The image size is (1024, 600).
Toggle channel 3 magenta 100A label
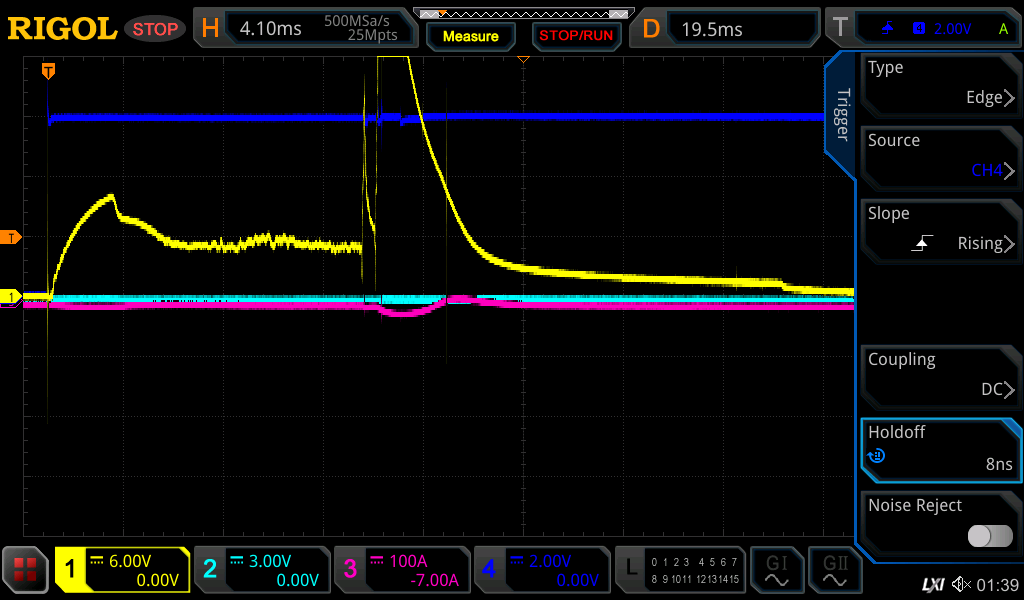(x=402, y=571)
